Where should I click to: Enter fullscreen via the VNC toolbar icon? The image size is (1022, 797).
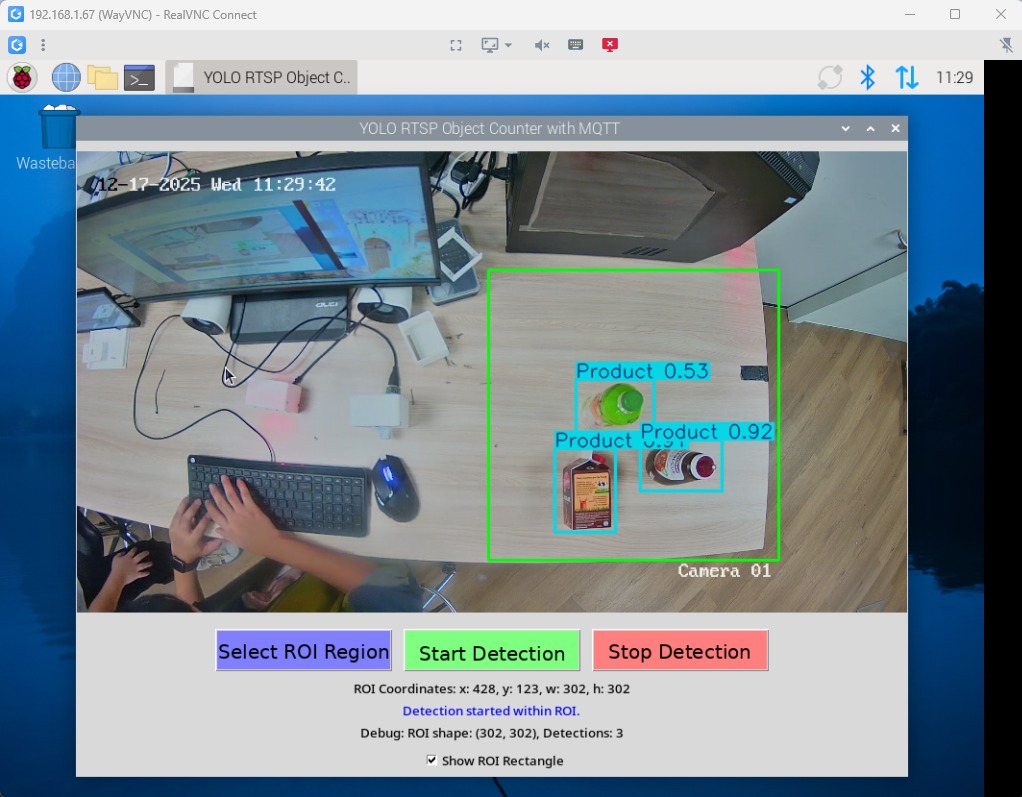tap(455, 44)
